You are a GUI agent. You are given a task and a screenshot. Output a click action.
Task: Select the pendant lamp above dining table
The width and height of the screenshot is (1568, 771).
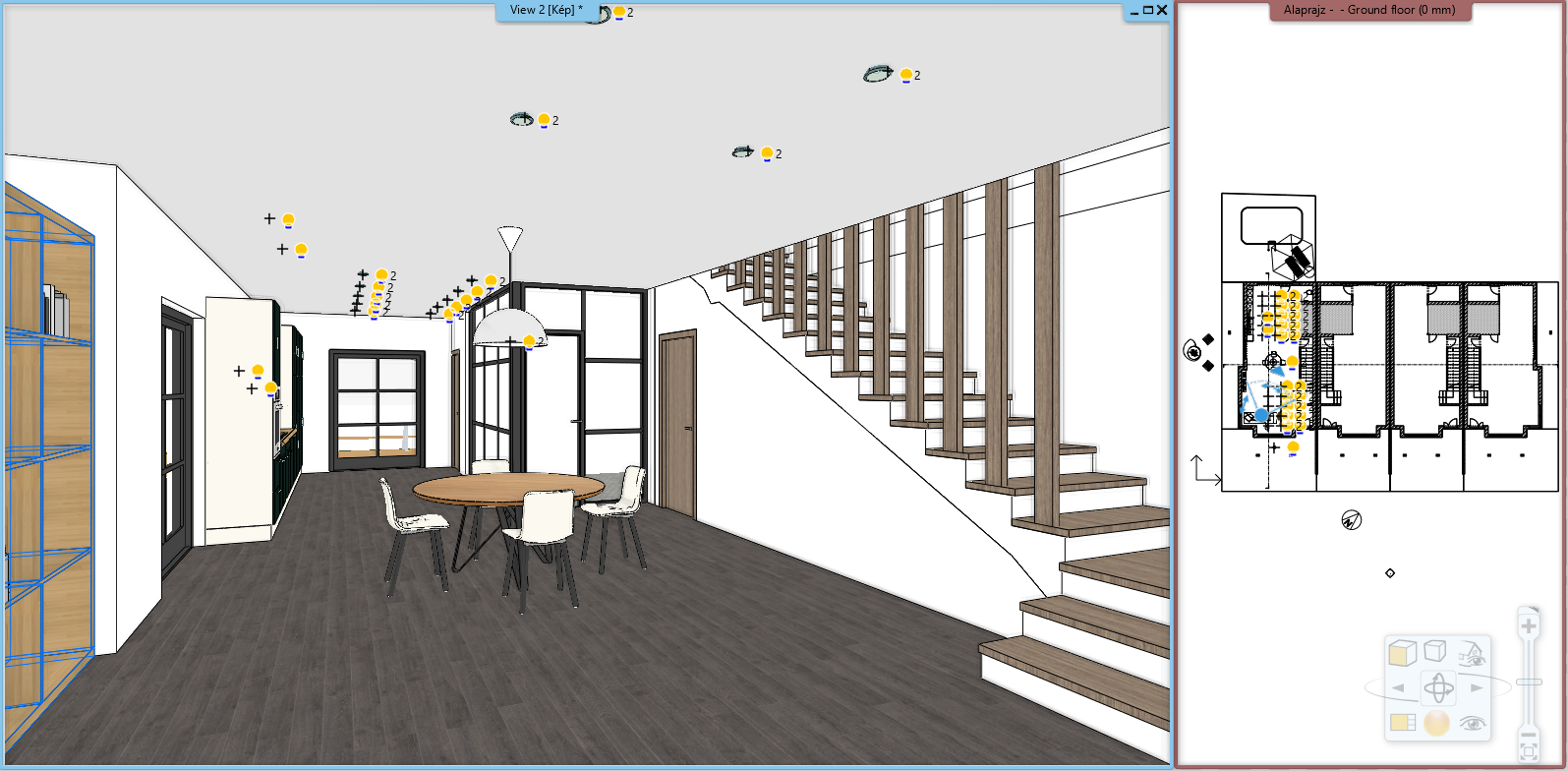(509, 320)
